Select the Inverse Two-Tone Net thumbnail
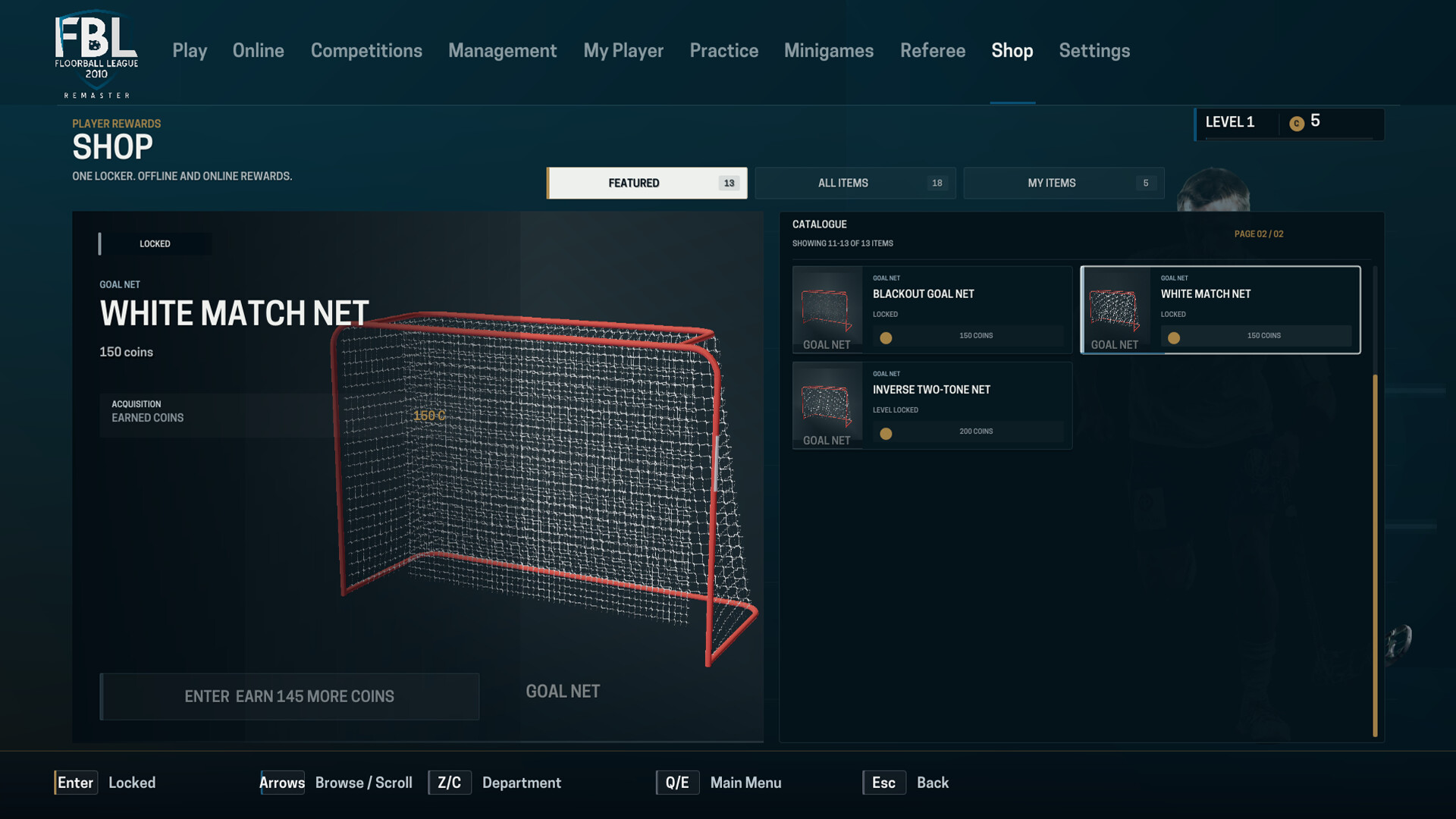 coord(827,405)
